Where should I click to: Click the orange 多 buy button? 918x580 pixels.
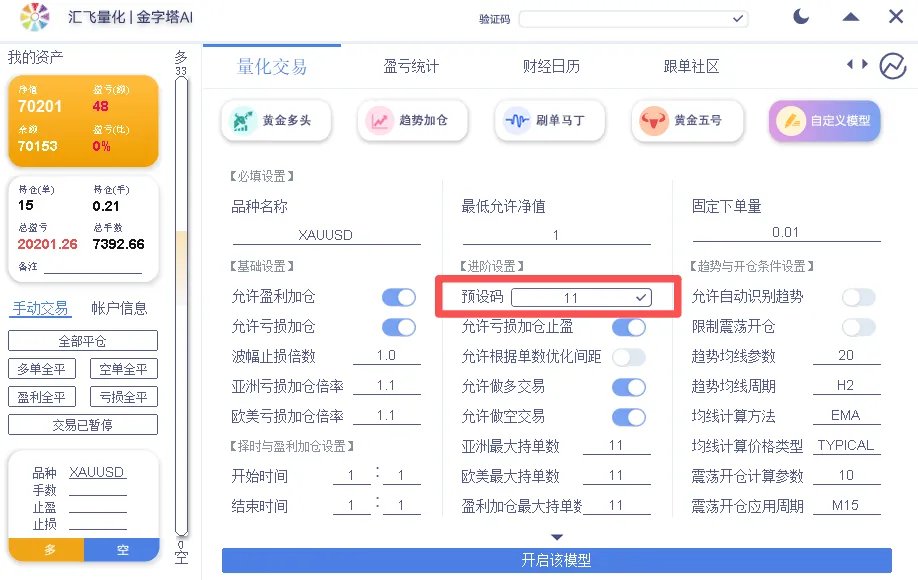[x=46, y=550]
